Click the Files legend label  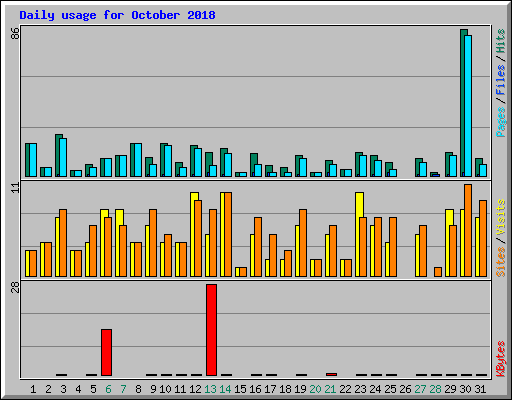click(x=500, y=79)
